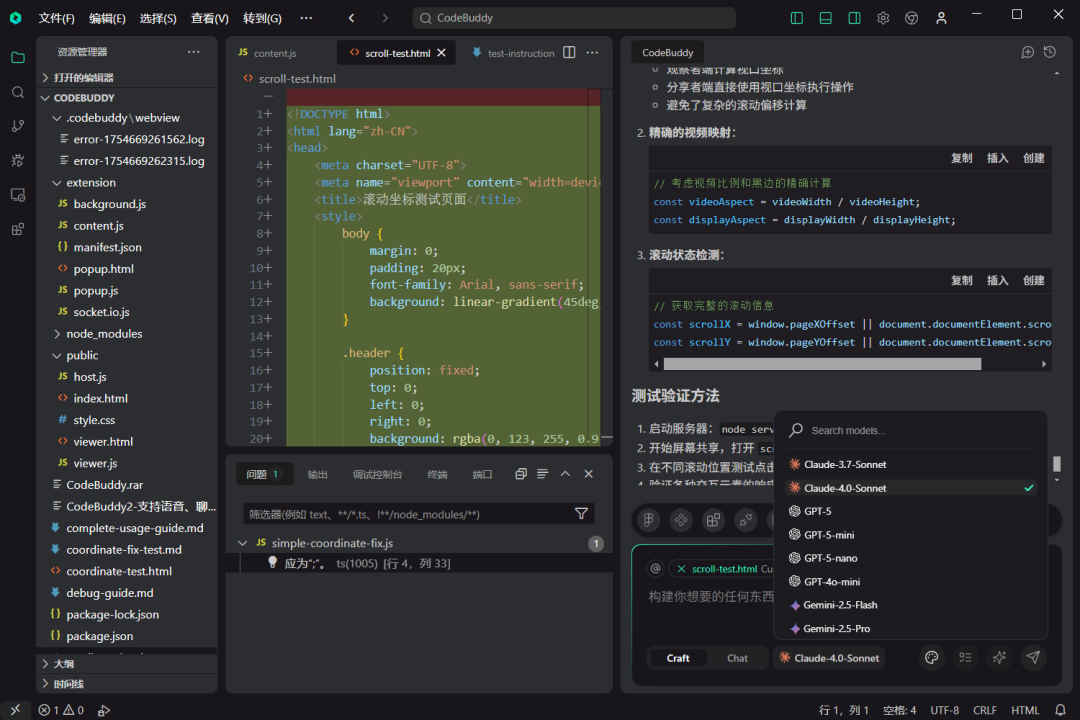
Task: Close the bottom panel
Action: point(589,474)
